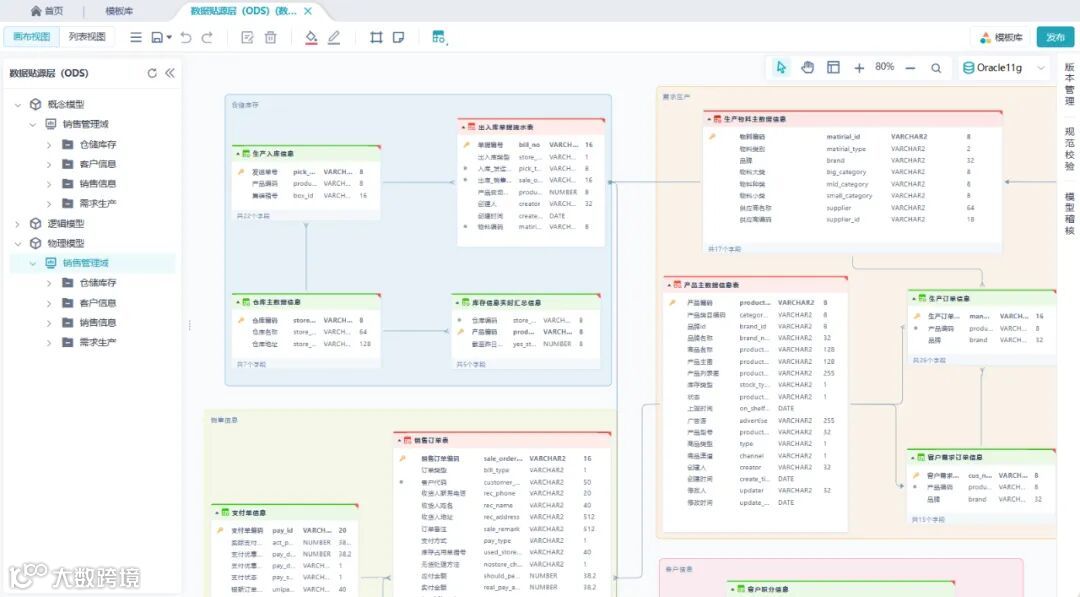Collapse the 生产入库信息 table with its triangle
This screenshot has width=1080, height=597.
pos(238,154)
